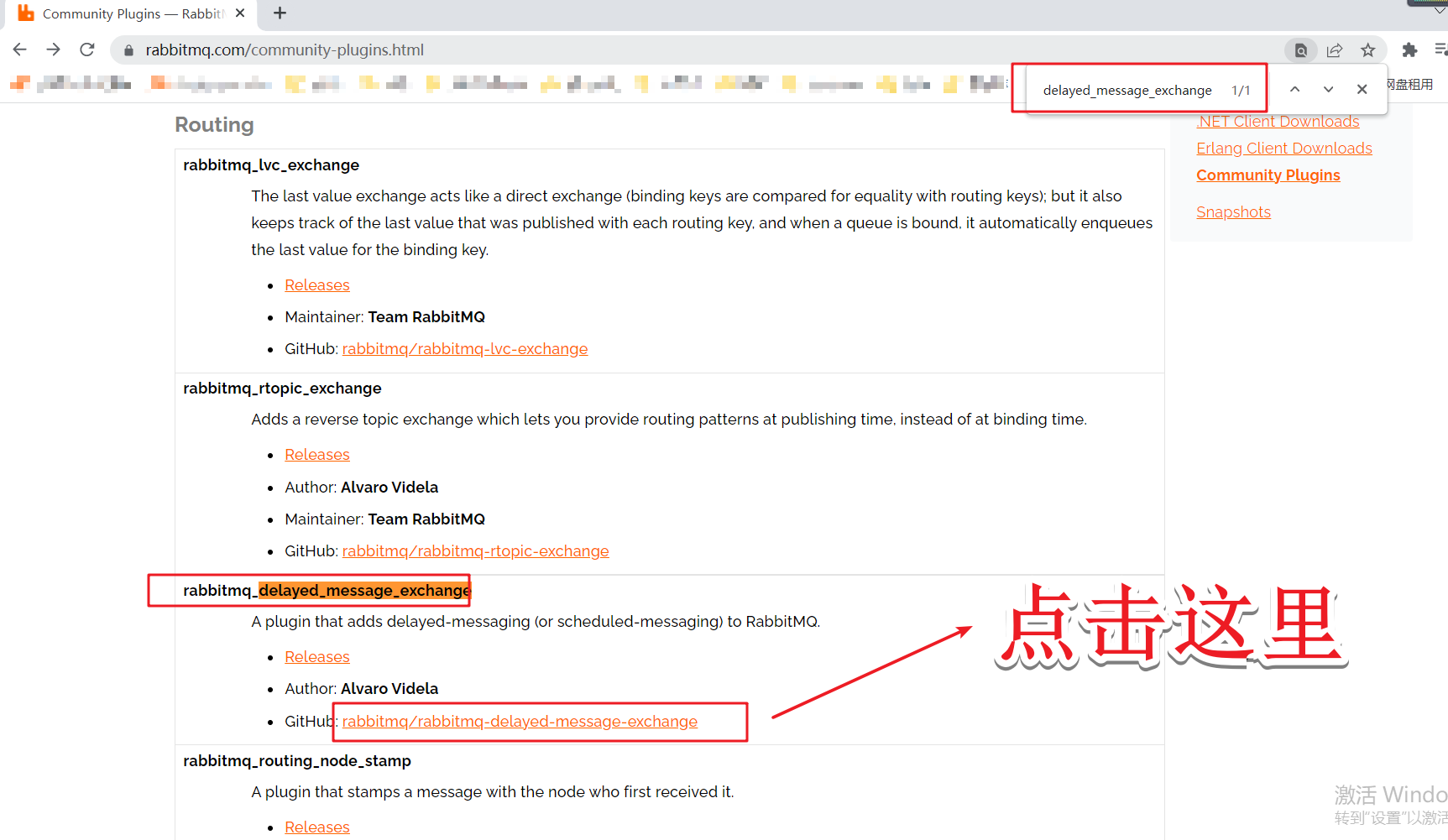Open a new browser tab
Image resolution: width=1448 pixels, height=840 pixels.
click(280, 13)
